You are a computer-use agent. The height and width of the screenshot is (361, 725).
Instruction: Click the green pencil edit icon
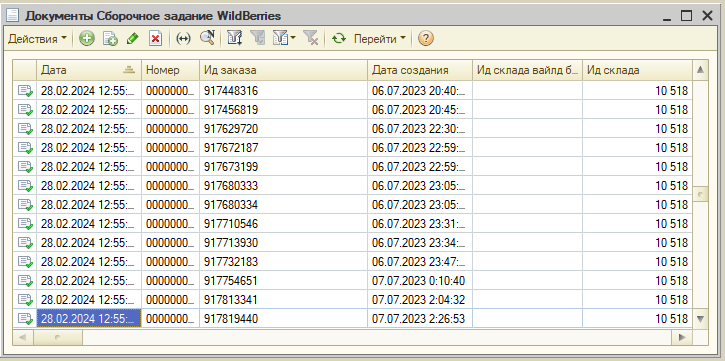pyautogui.click(x=133, y=39)
